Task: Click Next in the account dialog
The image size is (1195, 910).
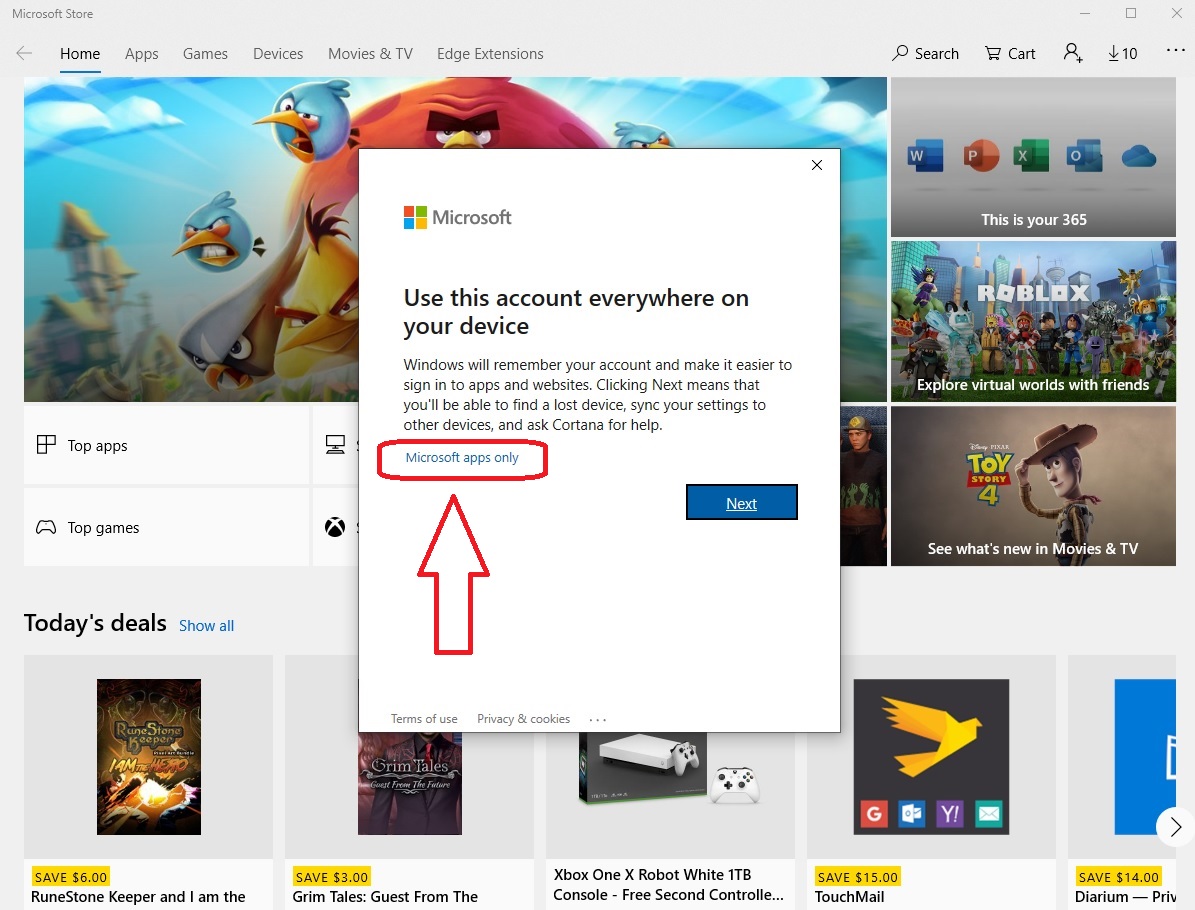Action: point(741,502)
